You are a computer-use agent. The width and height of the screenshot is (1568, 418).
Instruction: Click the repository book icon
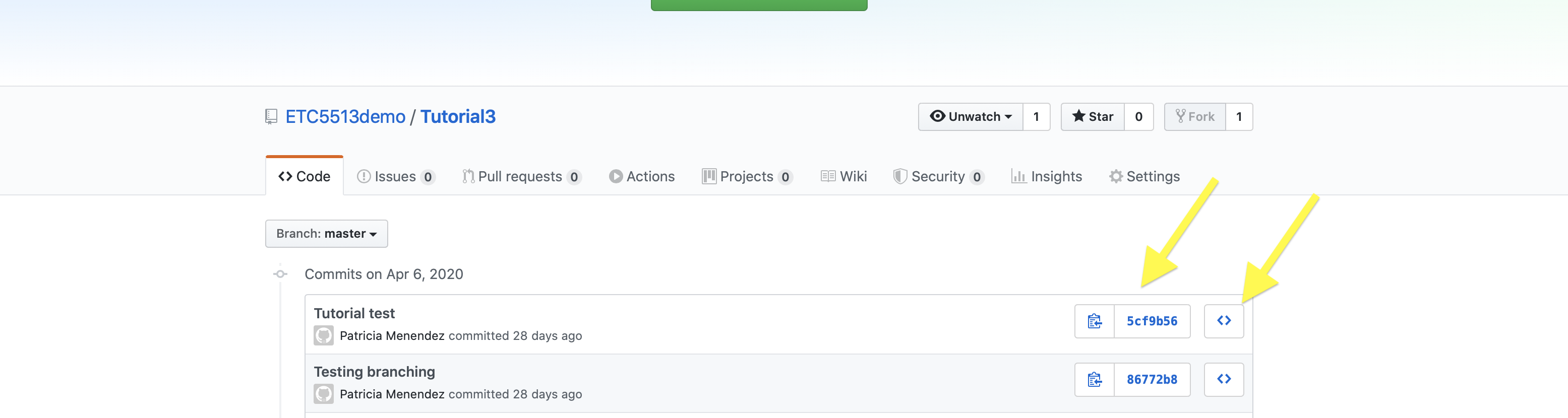(271, 116)
